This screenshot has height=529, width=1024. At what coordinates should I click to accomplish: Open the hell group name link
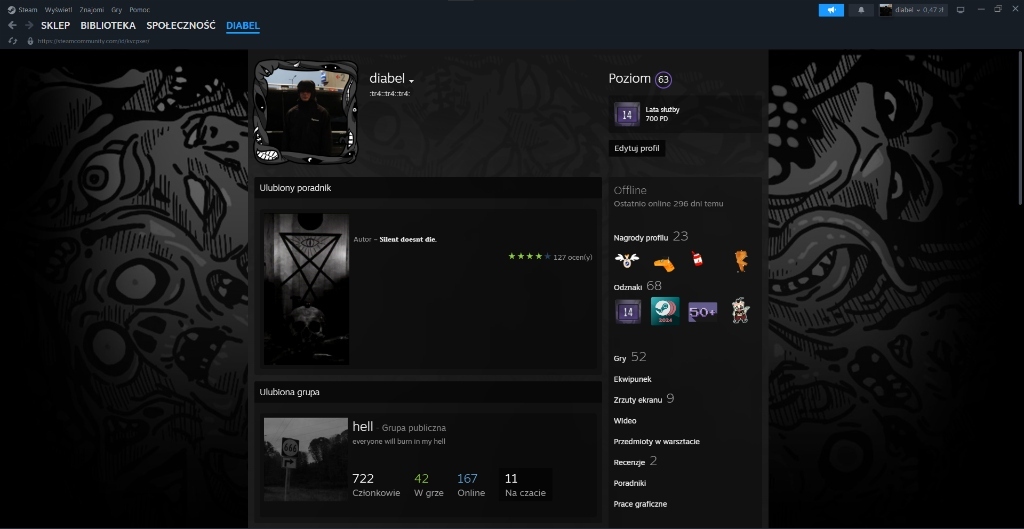click(362, 426)
